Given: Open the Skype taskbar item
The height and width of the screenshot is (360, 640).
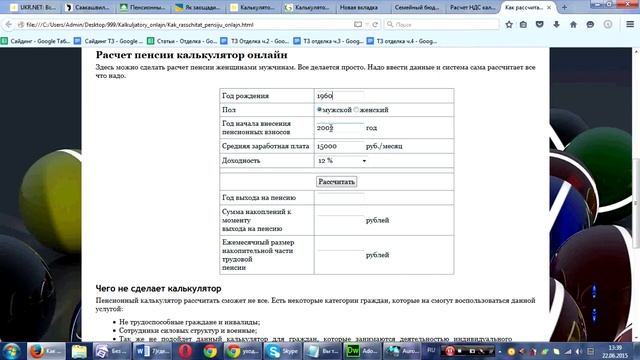Looking at the screenshot, I should [282, 351].
